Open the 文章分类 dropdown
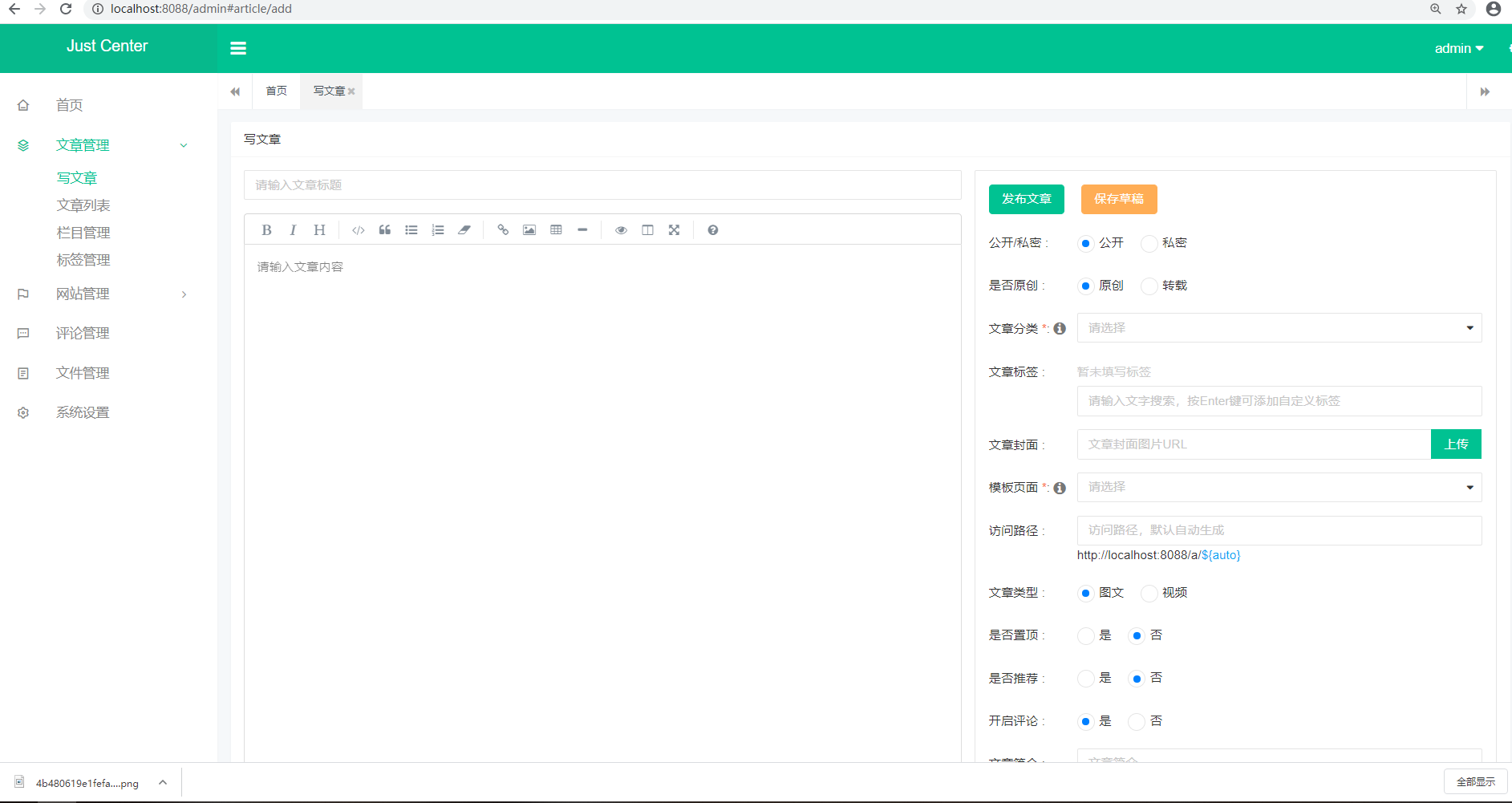 pos(1279,328)
